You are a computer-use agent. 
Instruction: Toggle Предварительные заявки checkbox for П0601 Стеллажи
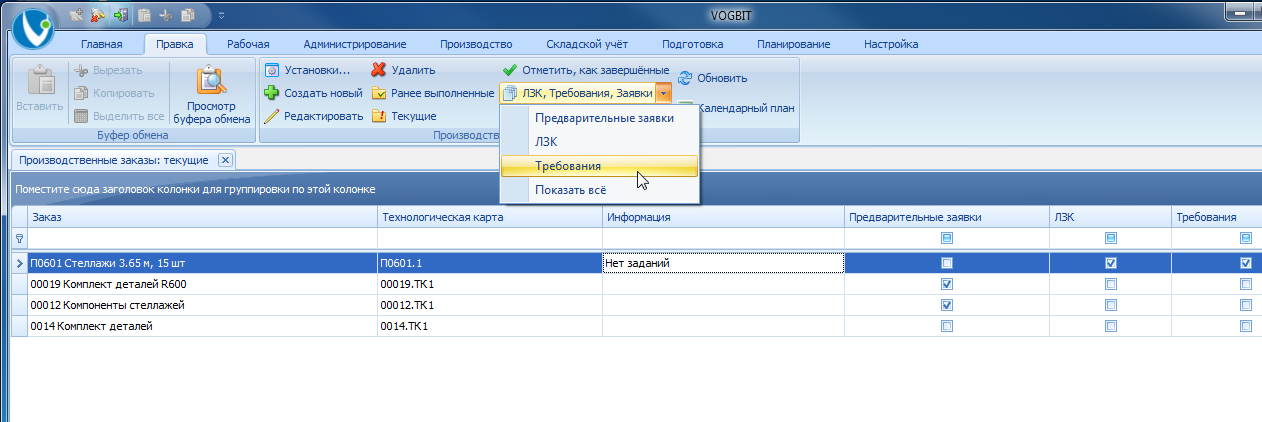[x=946, y=264]
